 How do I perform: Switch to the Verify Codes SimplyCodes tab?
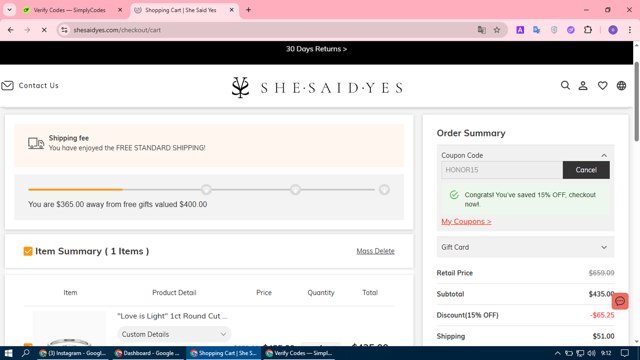(x=69, y=10)
